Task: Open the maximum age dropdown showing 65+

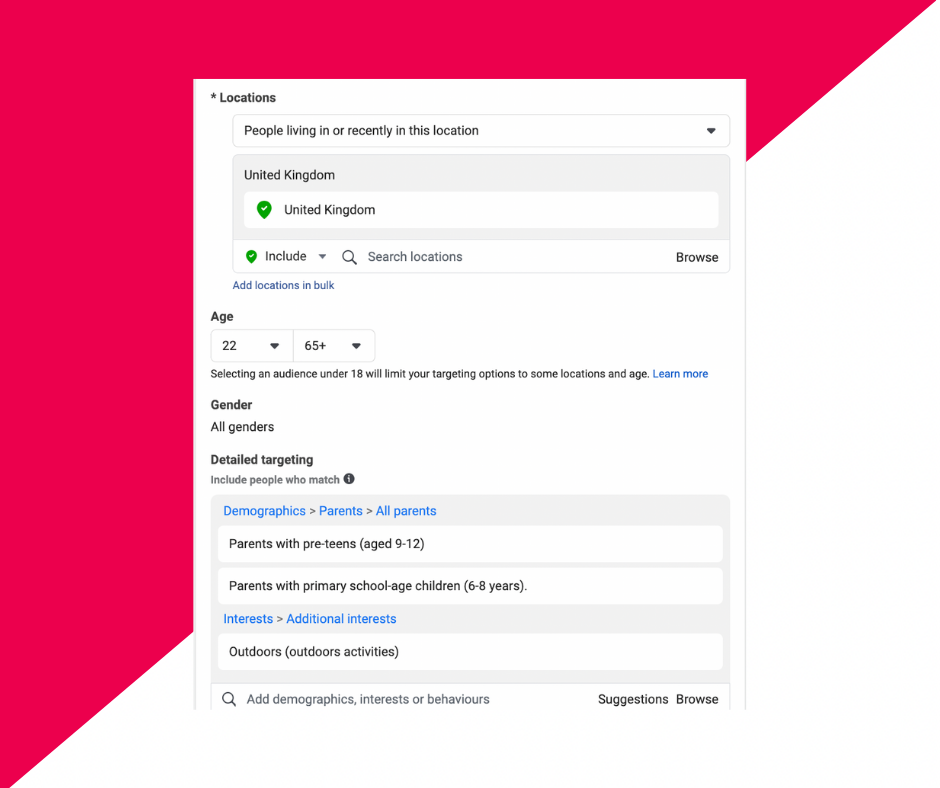Action: (x=334, y=345)
